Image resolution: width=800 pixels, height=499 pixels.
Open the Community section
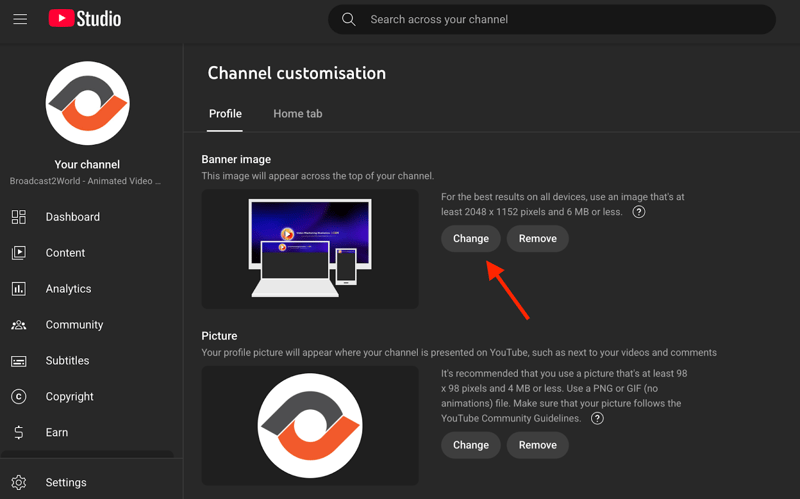pos(74,325)
